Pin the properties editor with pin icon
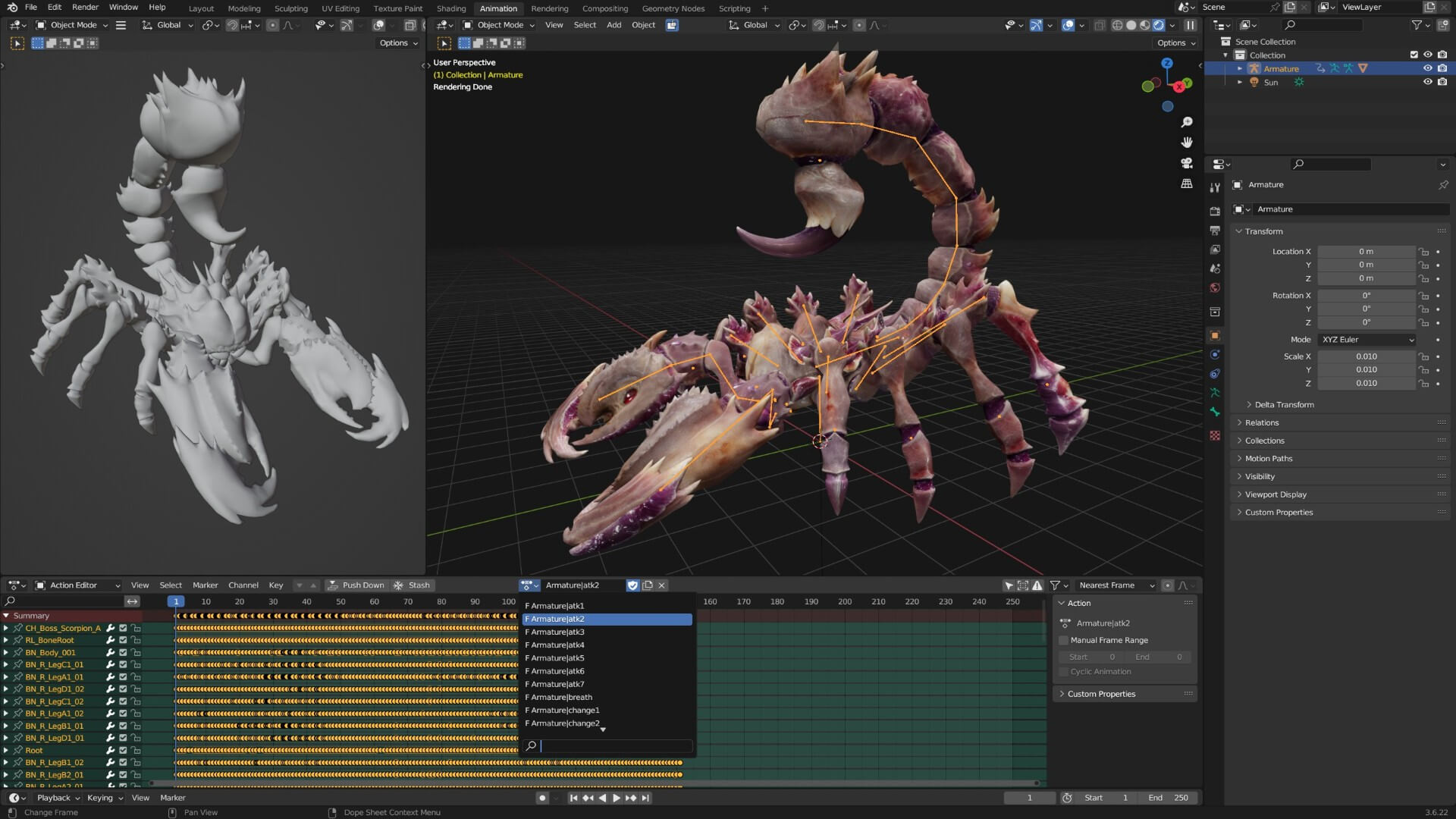Screen dimensions: 1456x819 [1442, 185]
